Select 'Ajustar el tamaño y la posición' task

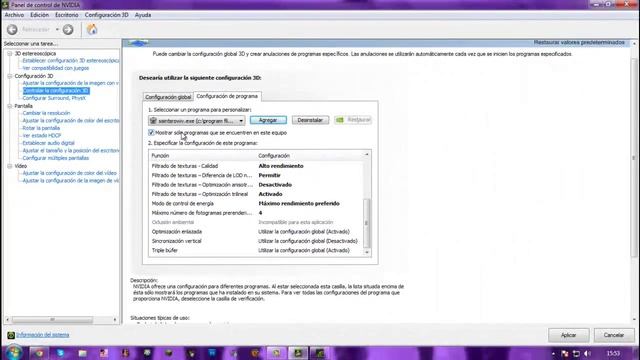click(71, 151)
